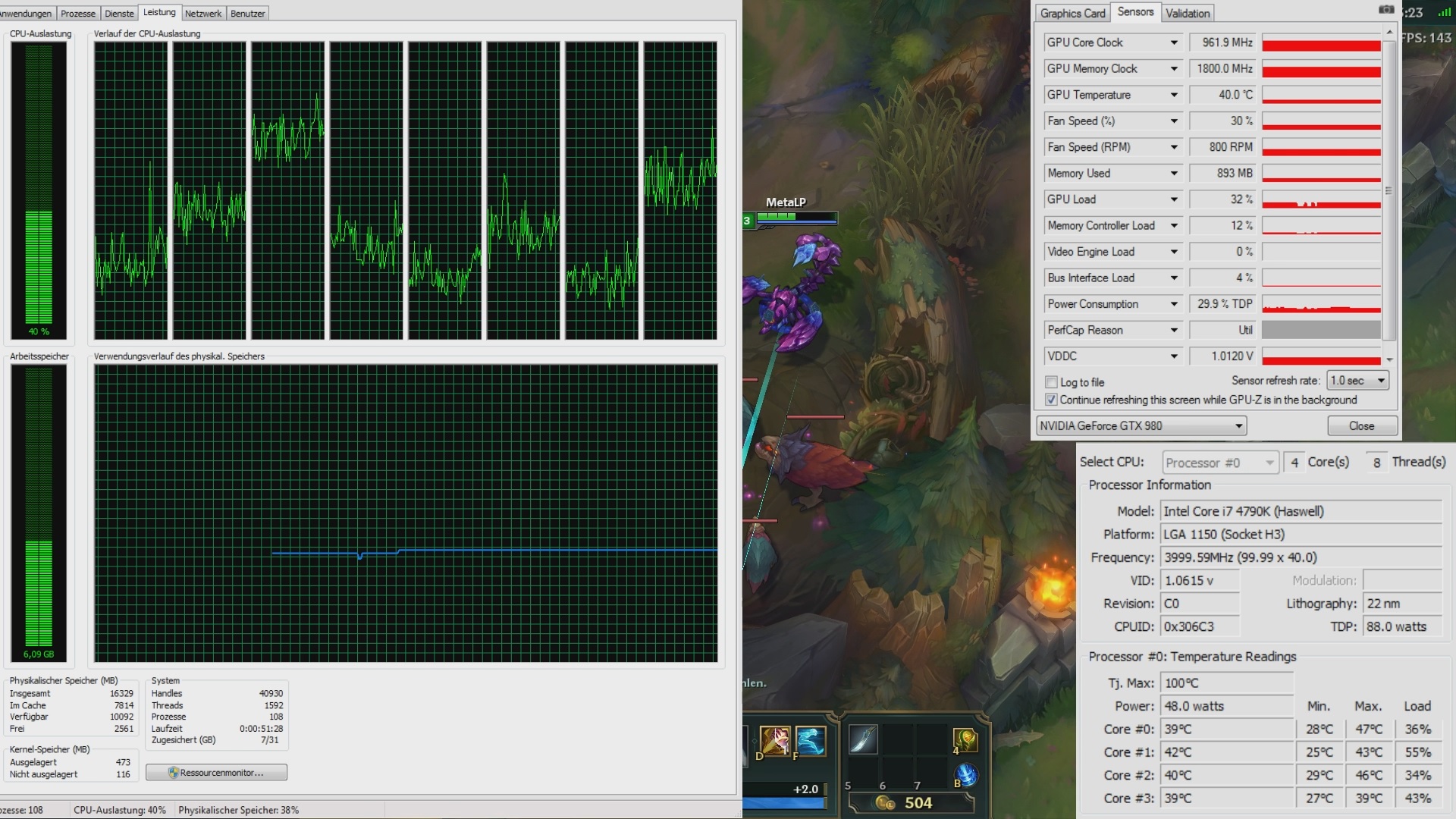Switch to the Graphics Card tab
The image size is (1456, 819).
[1072, 13]
